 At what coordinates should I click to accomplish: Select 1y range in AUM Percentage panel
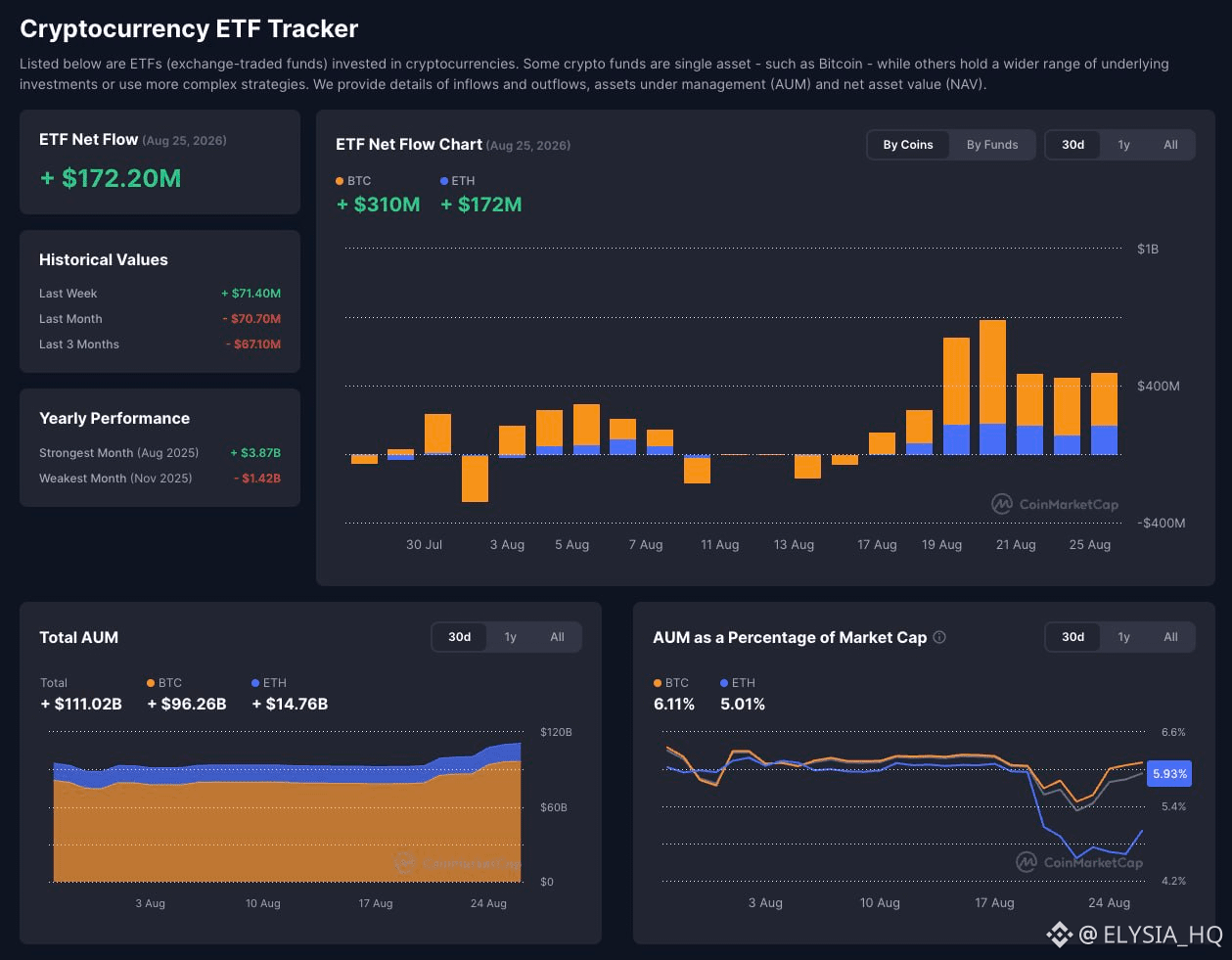click(x=1123, y=637)
